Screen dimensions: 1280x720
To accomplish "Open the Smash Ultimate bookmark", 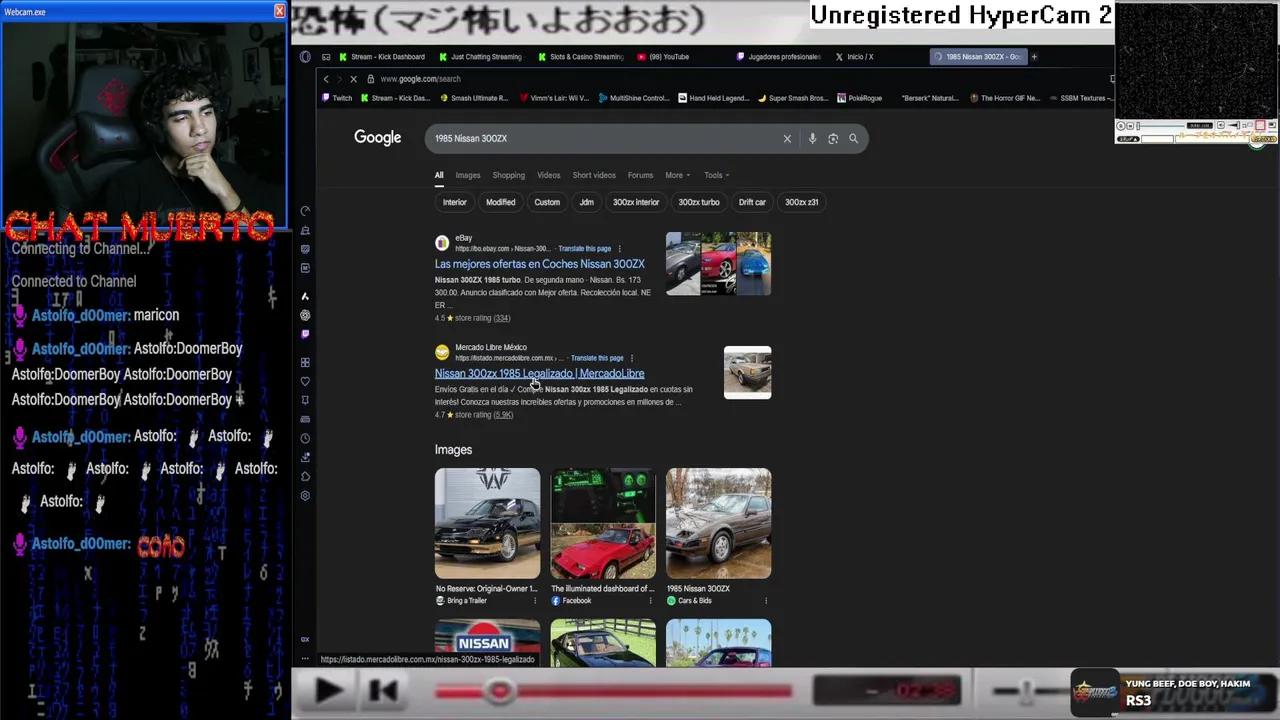I will tap(475, 98).
